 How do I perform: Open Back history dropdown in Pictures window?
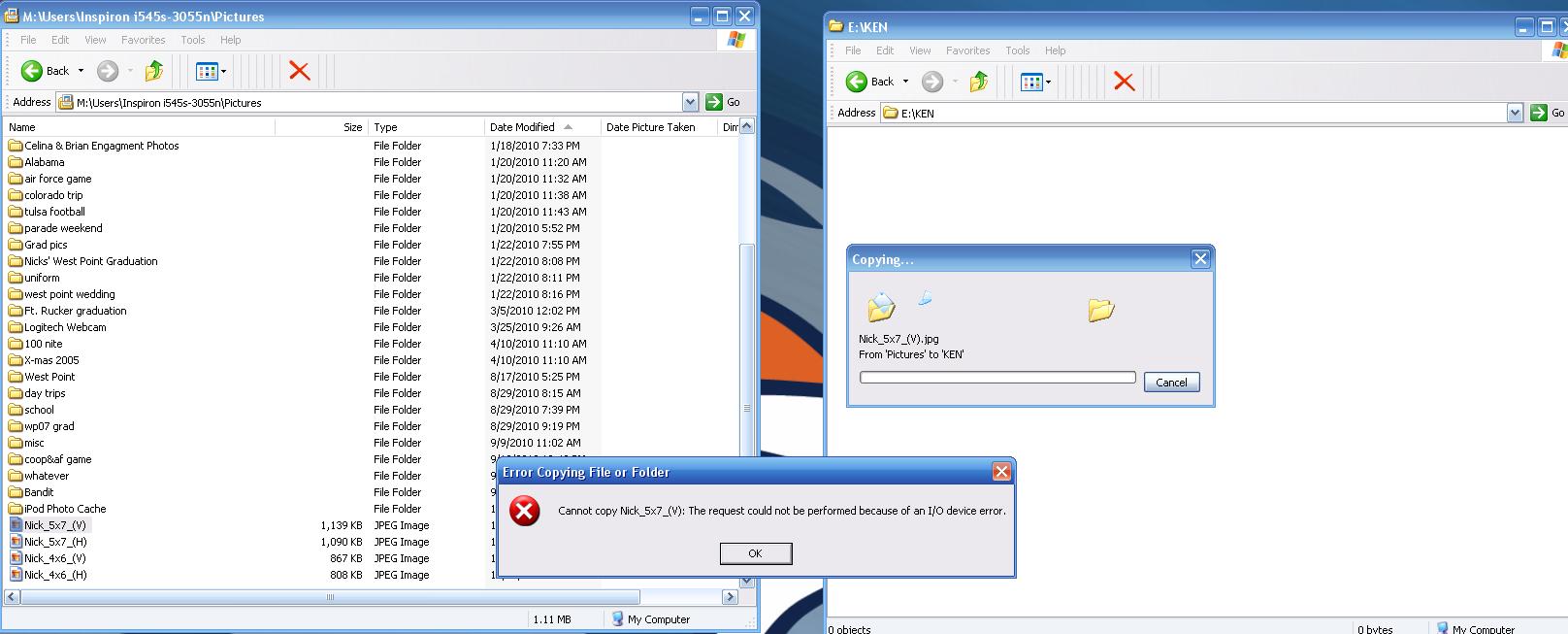(x=81, y=71)
